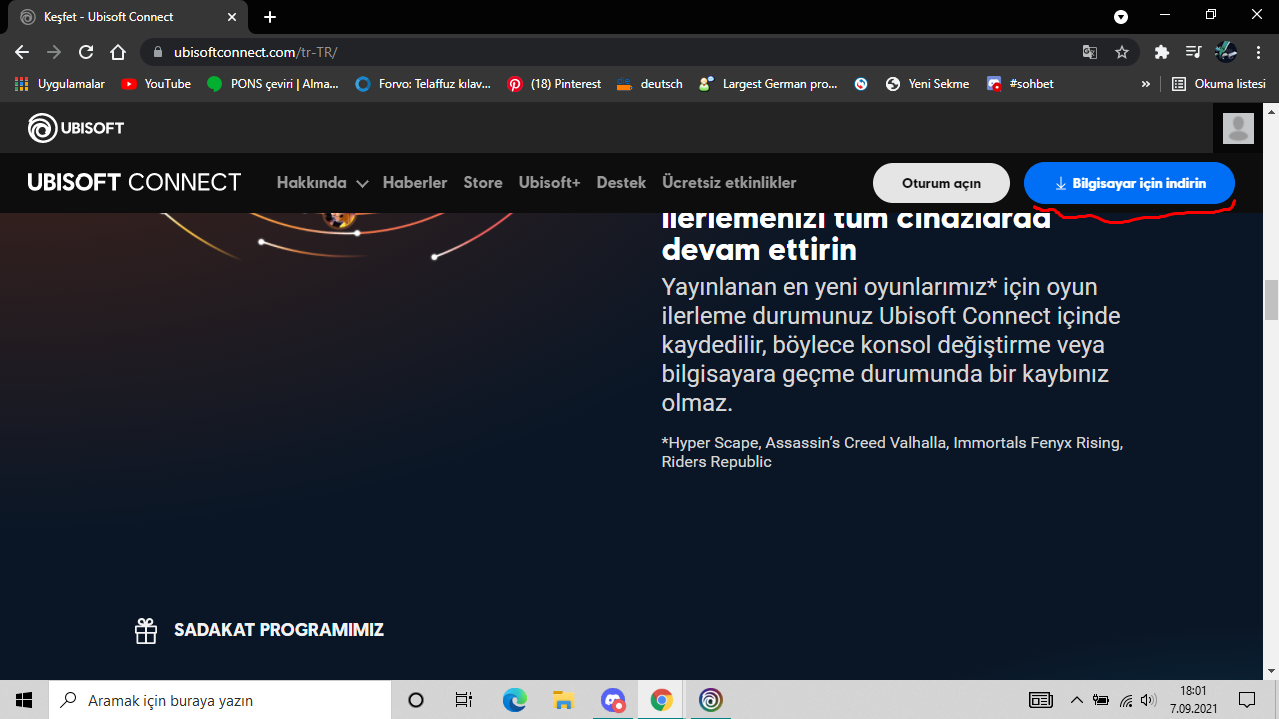Click the unlabeled bookmark icon before Yeni Sekme

(861, 84)
